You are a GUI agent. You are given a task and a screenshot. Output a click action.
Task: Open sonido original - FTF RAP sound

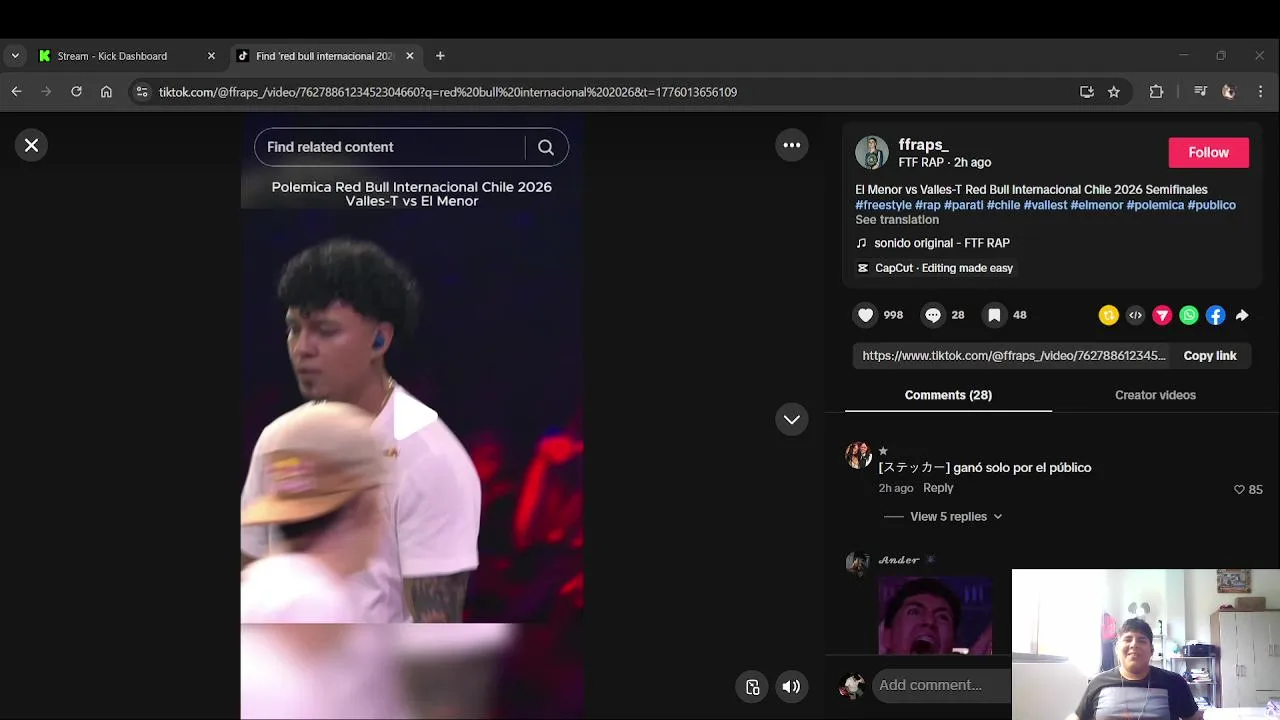pos(941,243)
